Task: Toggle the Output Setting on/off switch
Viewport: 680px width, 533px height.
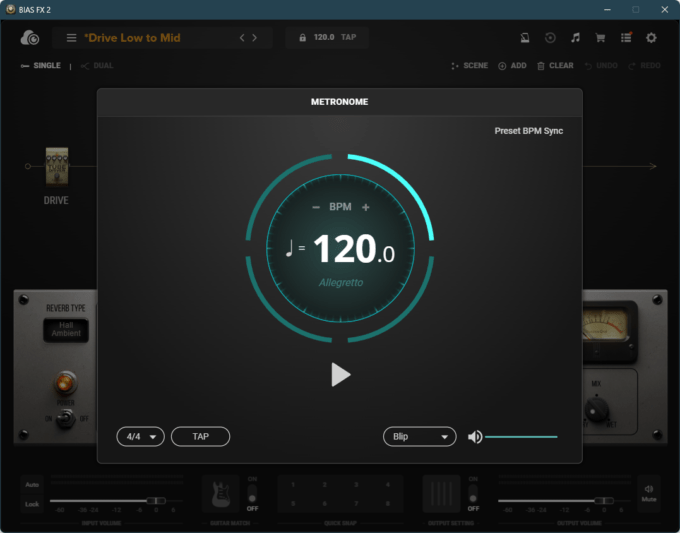Action: point(473,493)
